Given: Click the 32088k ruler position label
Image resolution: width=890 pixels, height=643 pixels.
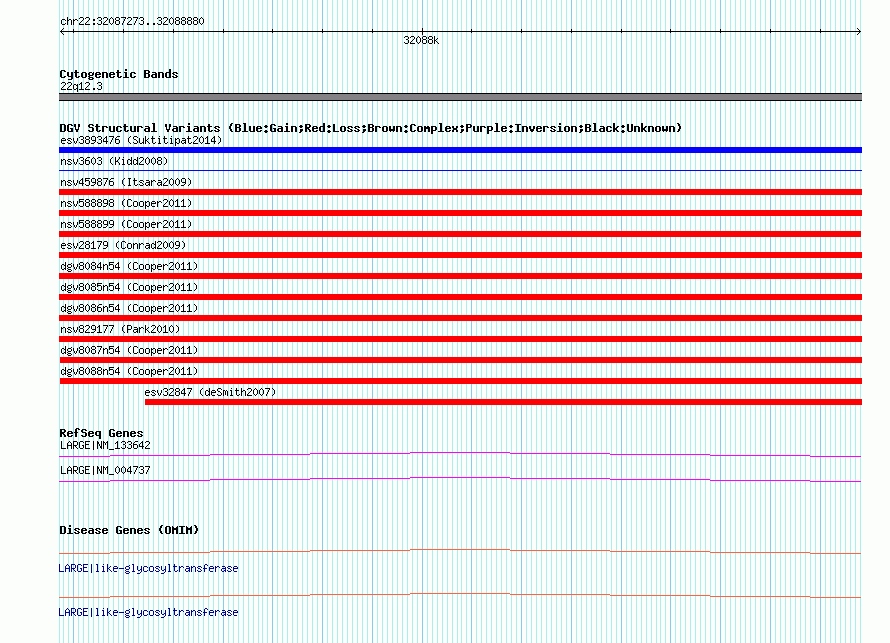Looking at the screenshot, I should (x=421, y=40).
